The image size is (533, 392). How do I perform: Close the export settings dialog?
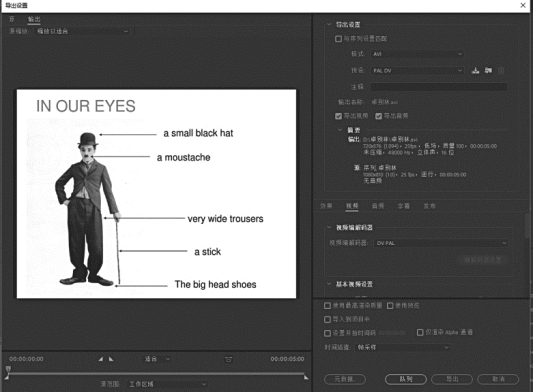523,5
